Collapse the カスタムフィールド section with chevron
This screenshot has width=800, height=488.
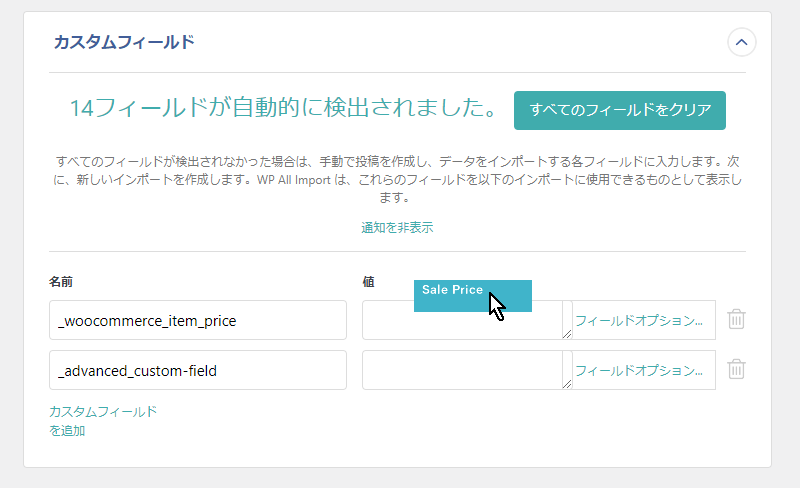click(x=741, y=42)
